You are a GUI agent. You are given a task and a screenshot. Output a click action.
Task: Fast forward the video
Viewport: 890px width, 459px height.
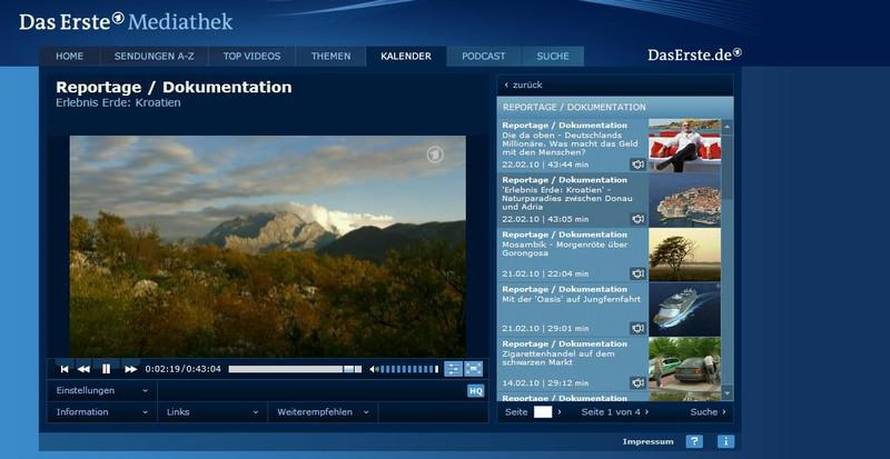131,369
